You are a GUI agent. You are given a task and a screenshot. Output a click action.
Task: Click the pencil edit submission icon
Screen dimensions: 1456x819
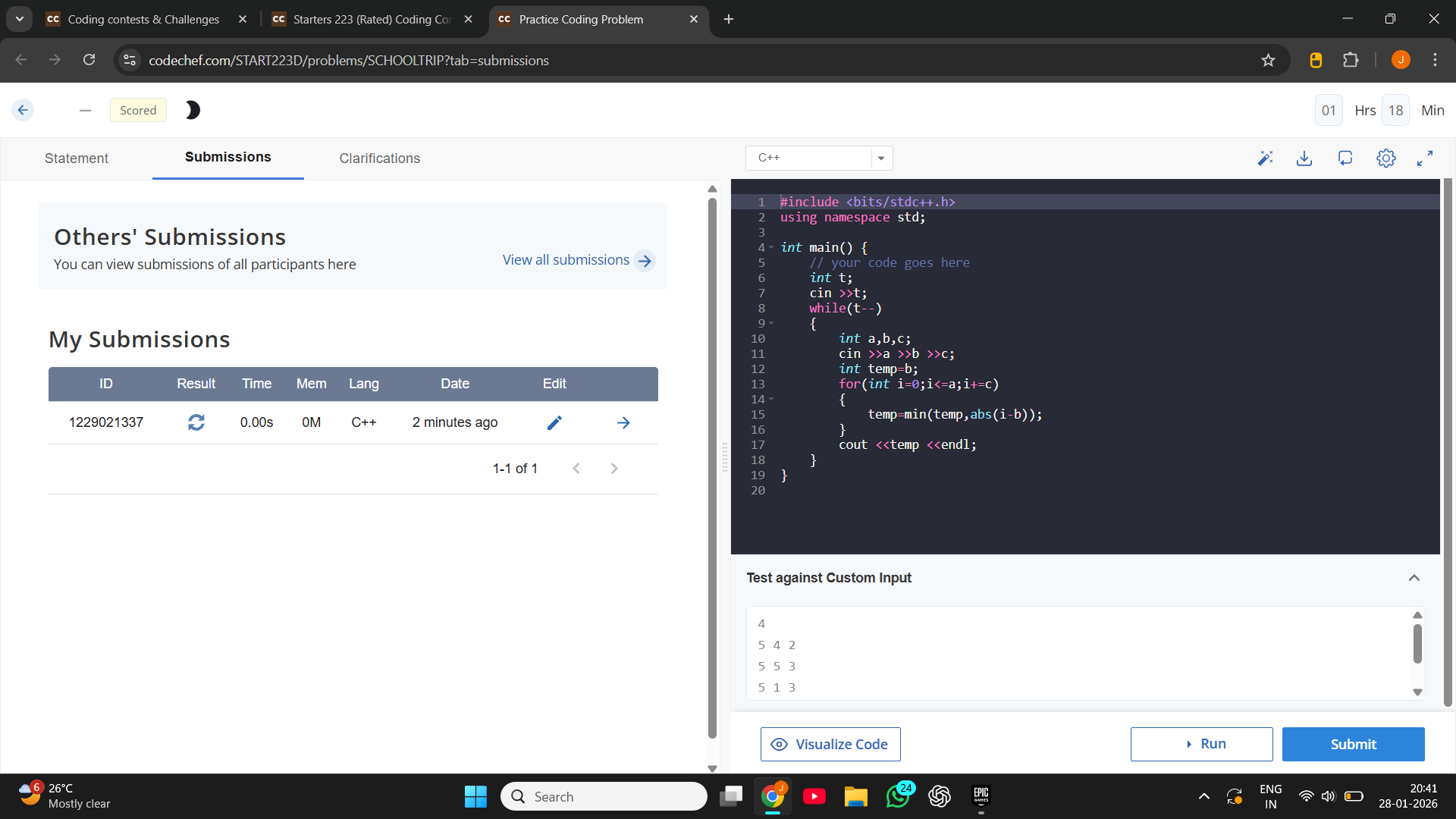554,422
